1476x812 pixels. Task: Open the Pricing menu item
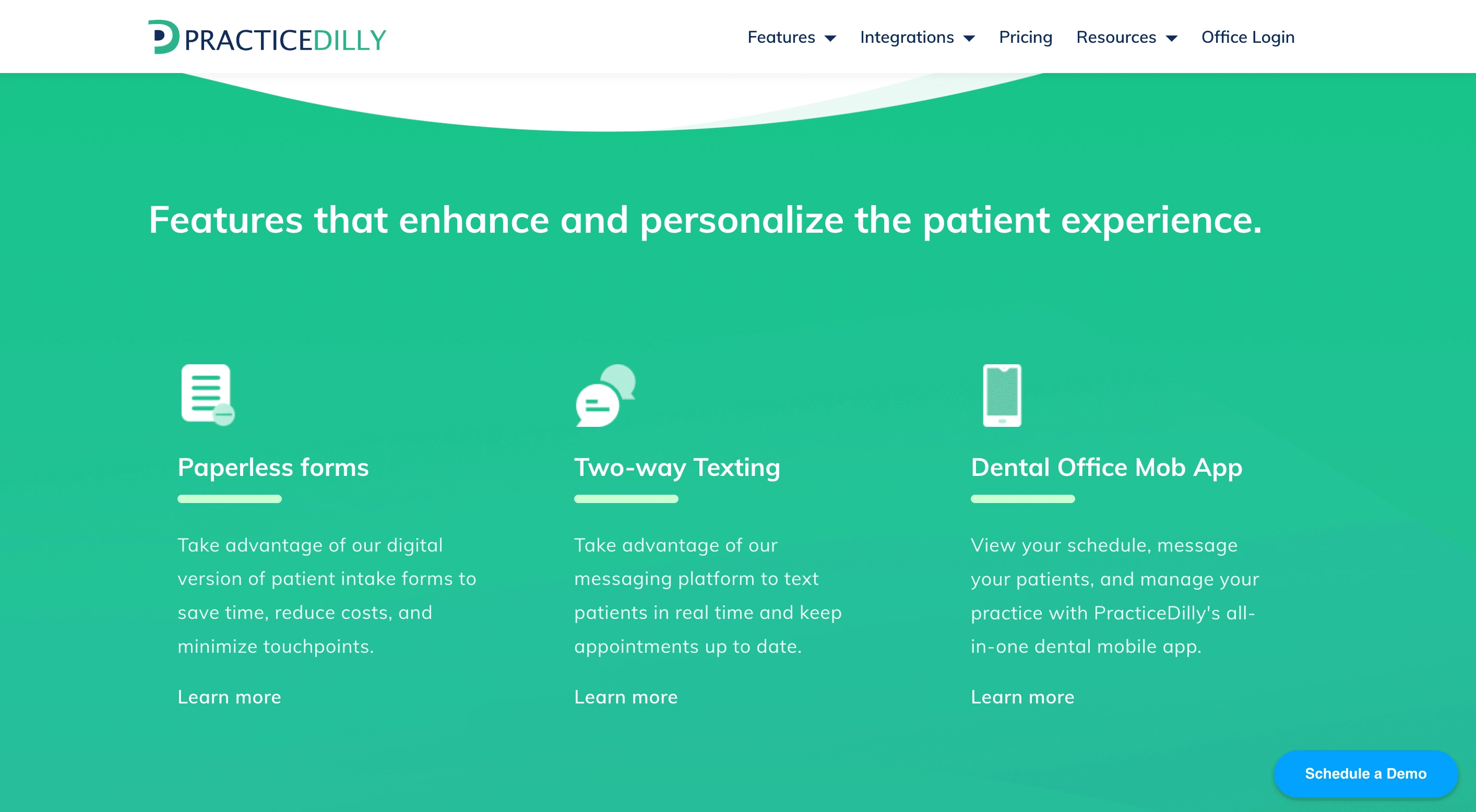point(1026,37)
